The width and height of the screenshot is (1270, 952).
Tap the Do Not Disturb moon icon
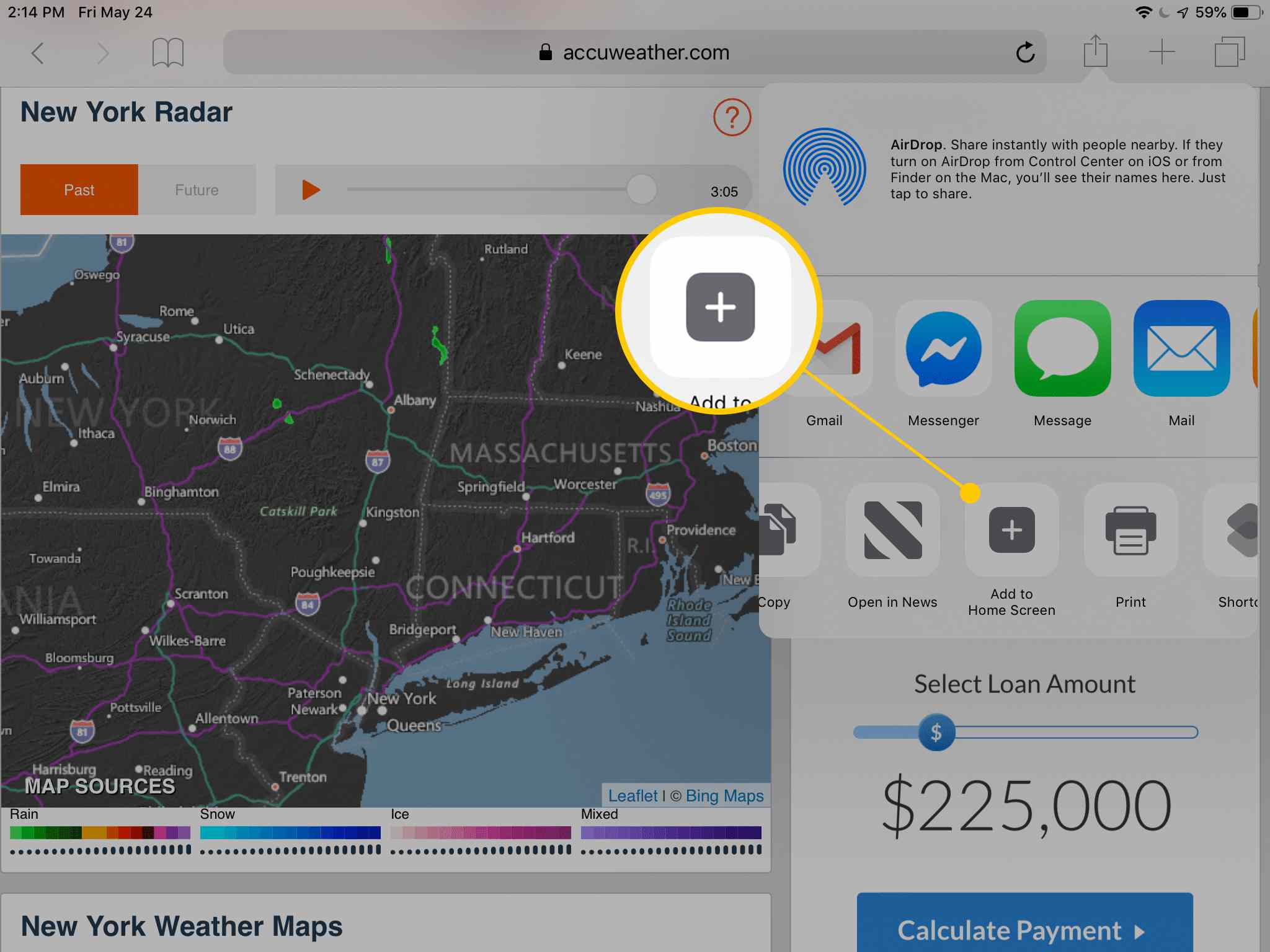[1164, 12]
